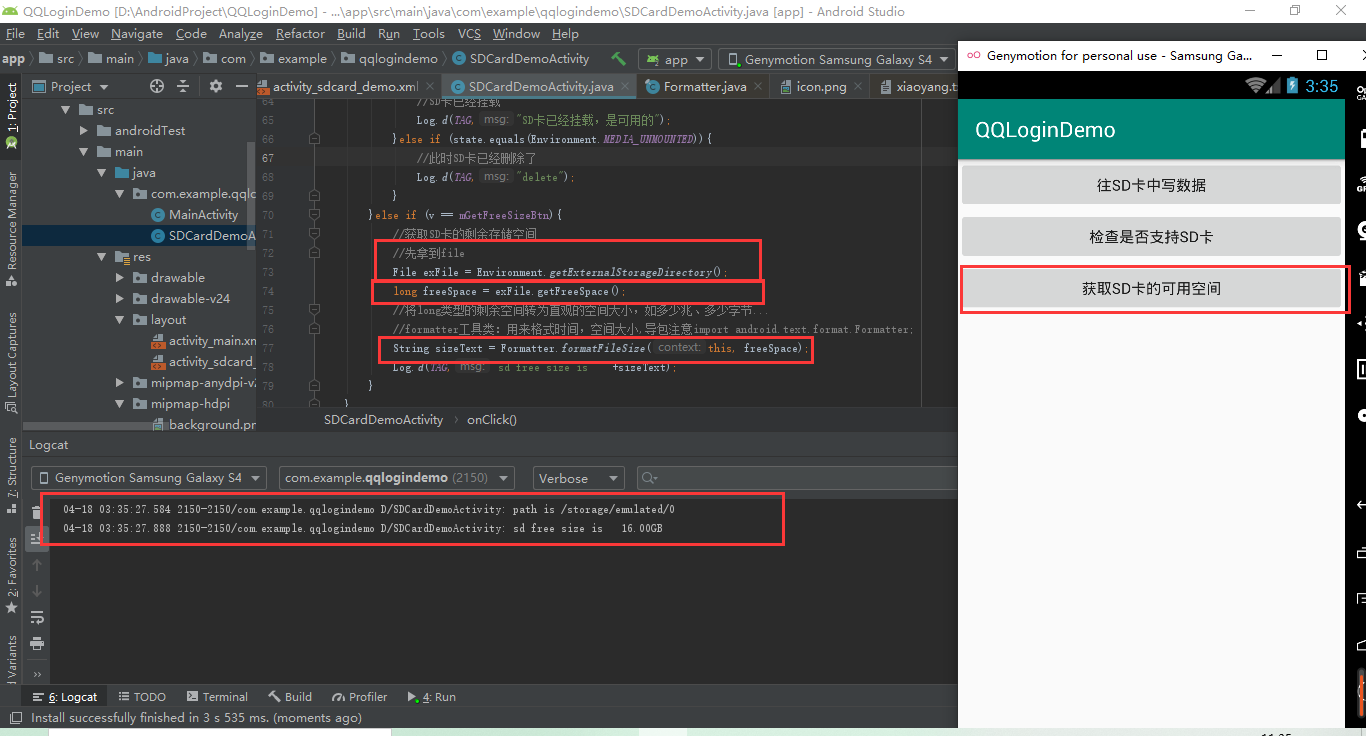Open the app run configuration dropdown

[x=676, y=59]
